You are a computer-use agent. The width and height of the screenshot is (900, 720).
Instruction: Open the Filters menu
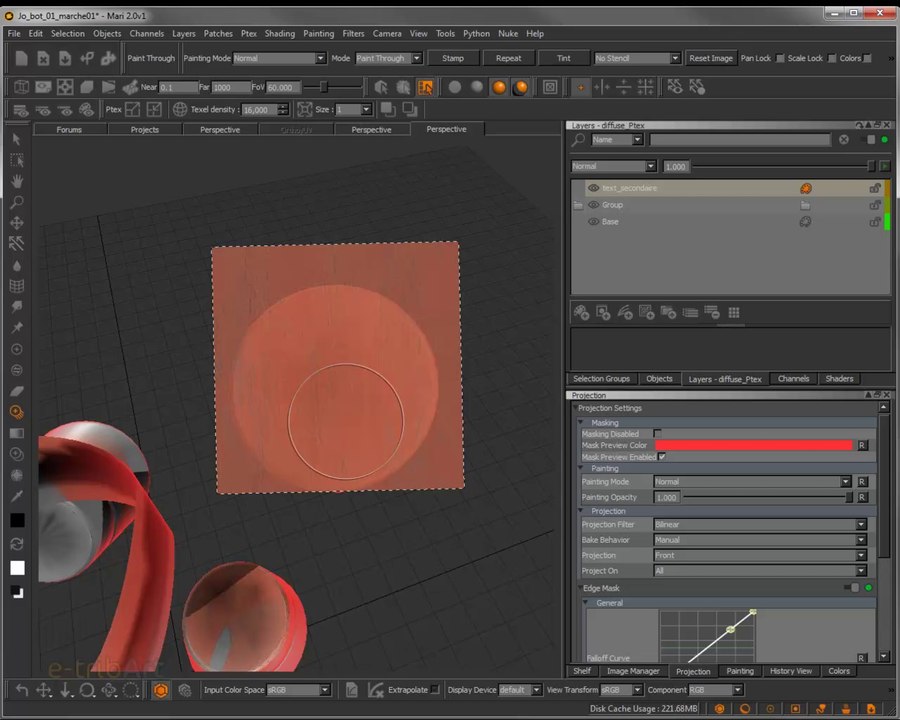[x=353, y=33]
